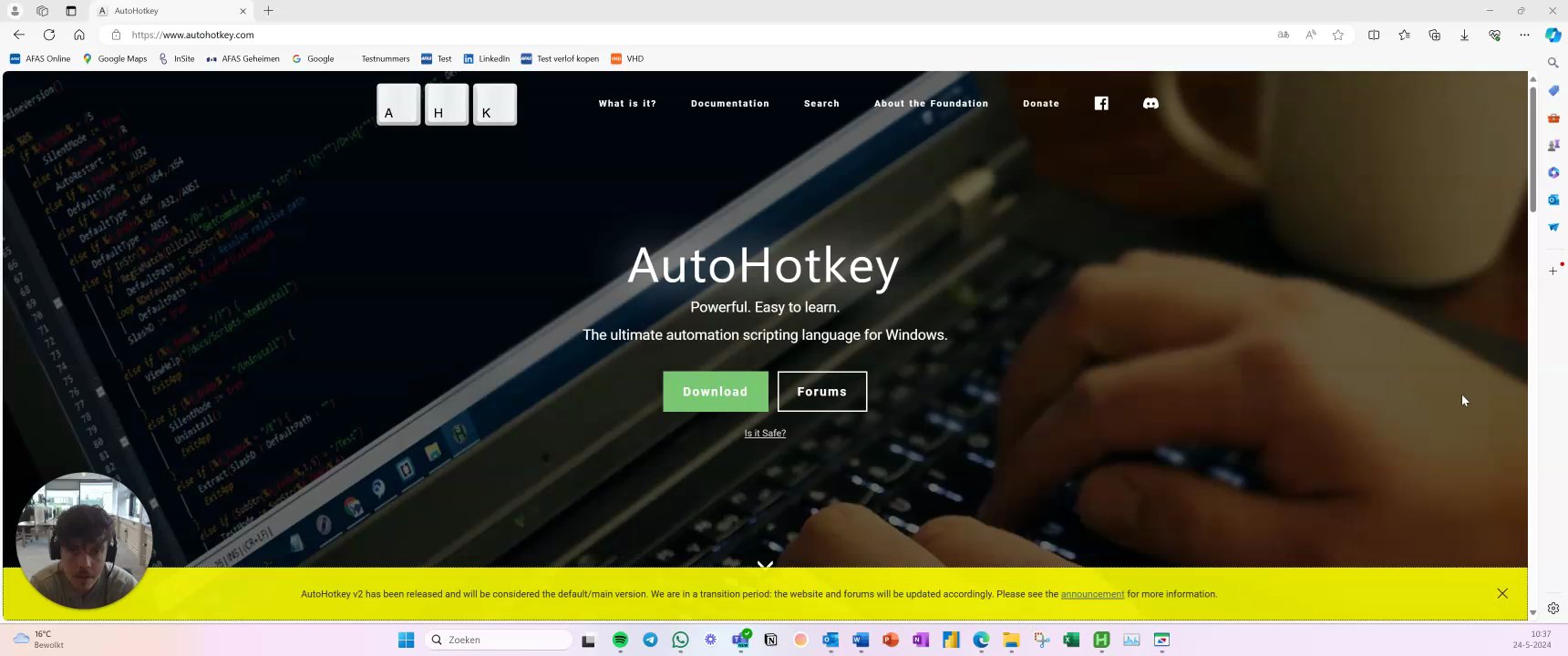Open the AFAS Geheimen bookmark

(x=242, y=58)
